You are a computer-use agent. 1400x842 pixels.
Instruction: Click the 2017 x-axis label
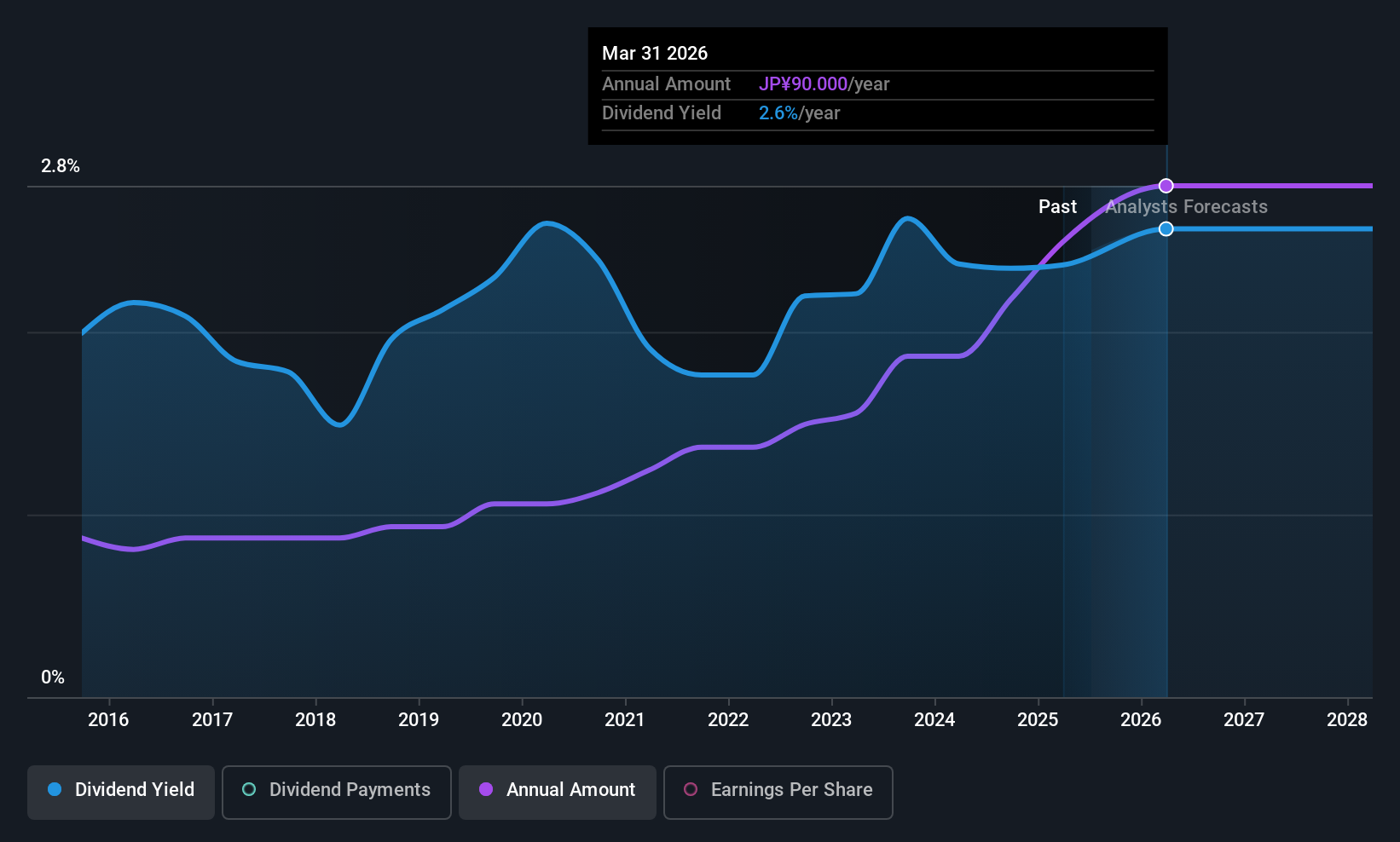[212, 720]
